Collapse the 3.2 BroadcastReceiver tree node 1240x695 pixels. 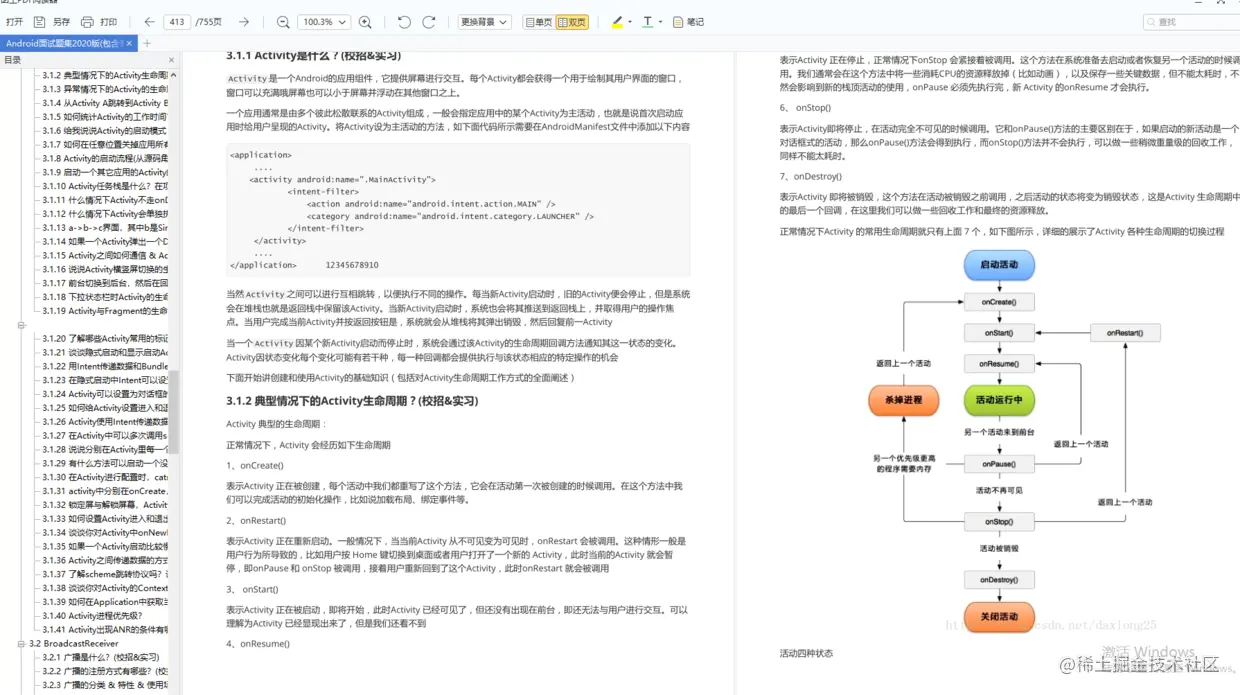[22, 644]
